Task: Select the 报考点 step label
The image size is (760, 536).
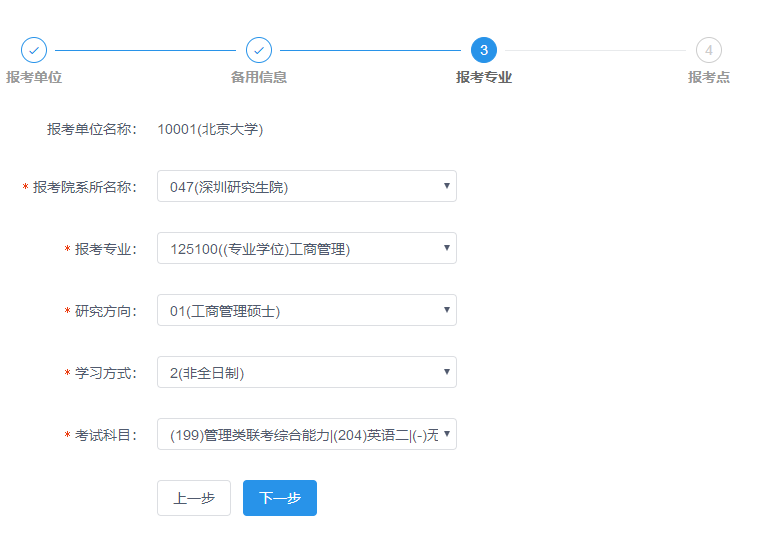Action: coord(709,77)
